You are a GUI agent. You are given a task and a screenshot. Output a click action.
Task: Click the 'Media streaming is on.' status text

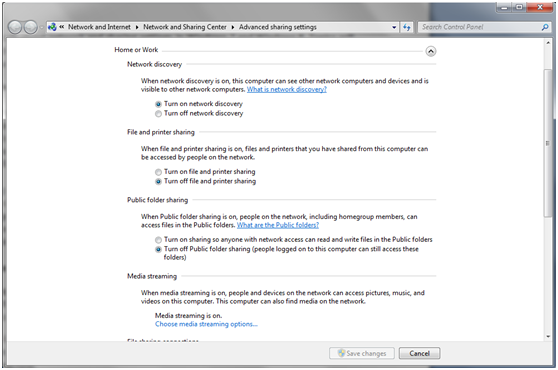tap(189, 316)
